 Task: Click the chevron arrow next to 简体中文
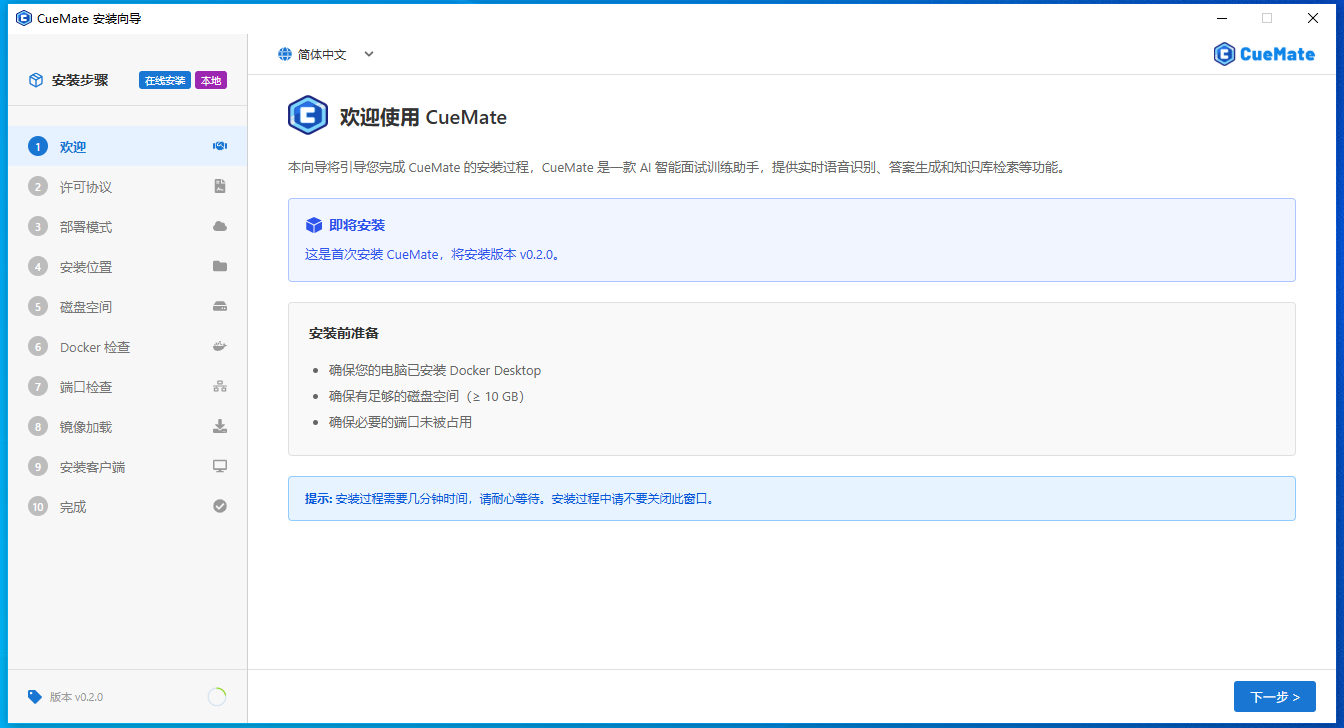(369, 54)
